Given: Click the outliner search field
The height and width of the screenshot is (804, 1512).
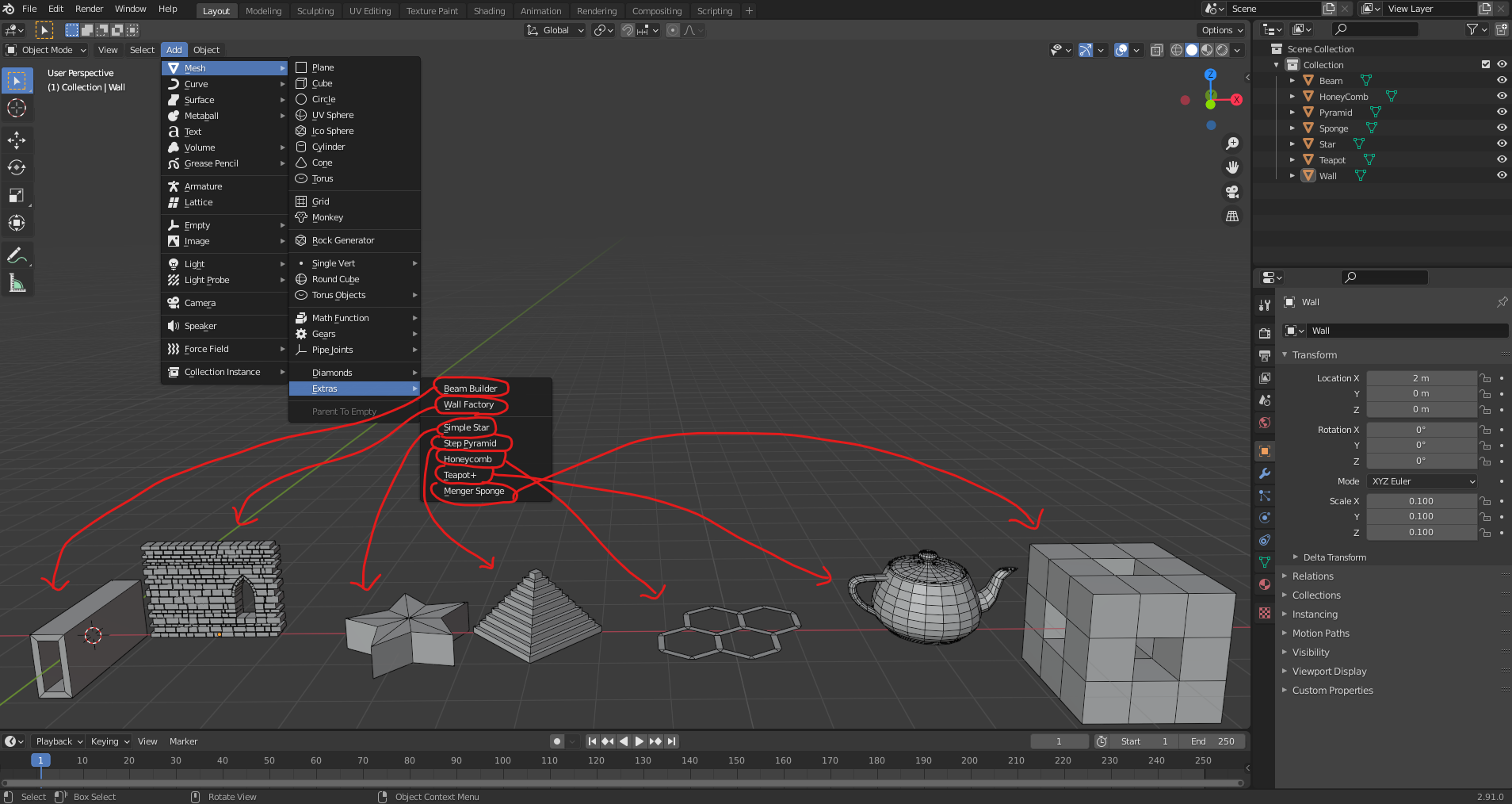Looking at the screenshot, I should tap(1375, 29).
